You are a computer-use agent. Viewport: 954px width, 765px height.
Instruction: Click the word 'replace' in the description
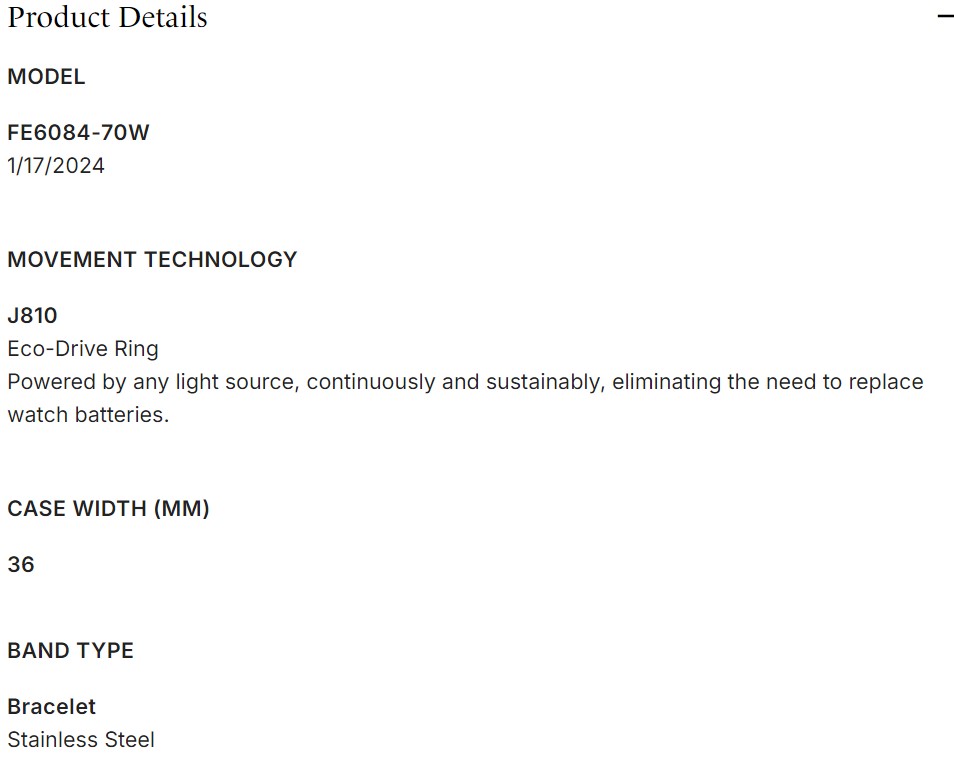point(888,382)
